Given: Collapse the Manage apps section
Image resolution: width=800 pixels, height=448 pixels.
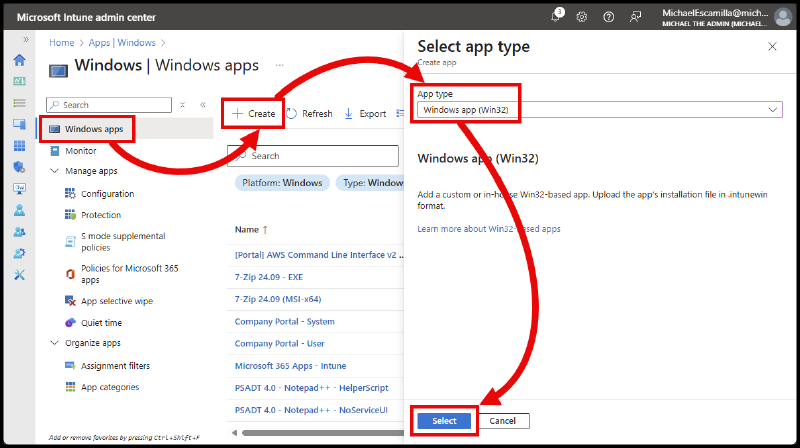Looking at the screenshot, I should [x=54, y=171].
